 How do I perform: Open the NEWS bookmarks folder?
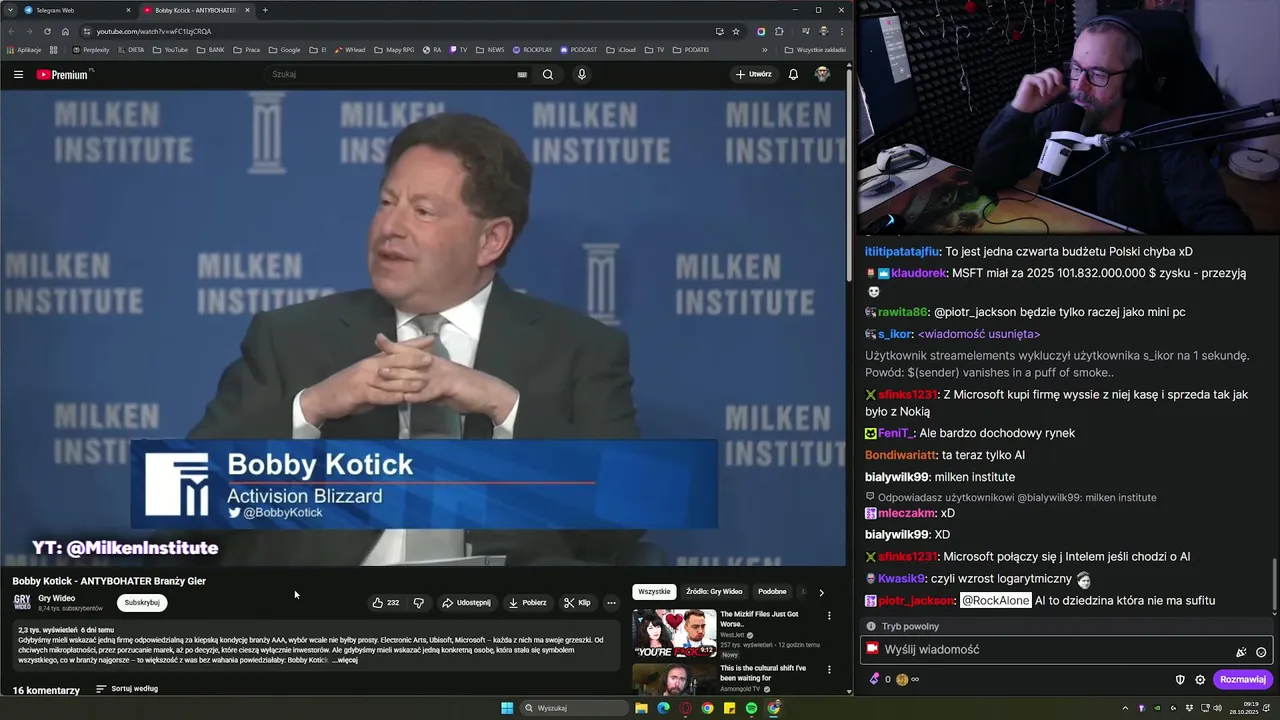[x=489, y=50]
